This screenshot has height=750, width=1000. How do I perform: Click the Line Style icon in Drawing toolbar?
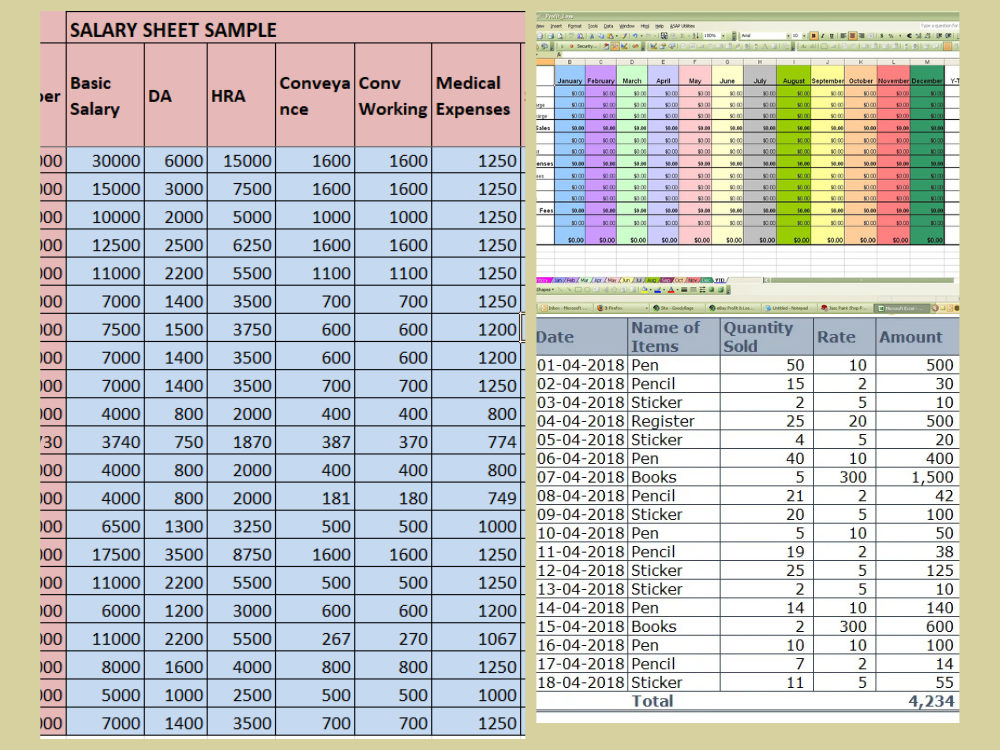(684, 290)
